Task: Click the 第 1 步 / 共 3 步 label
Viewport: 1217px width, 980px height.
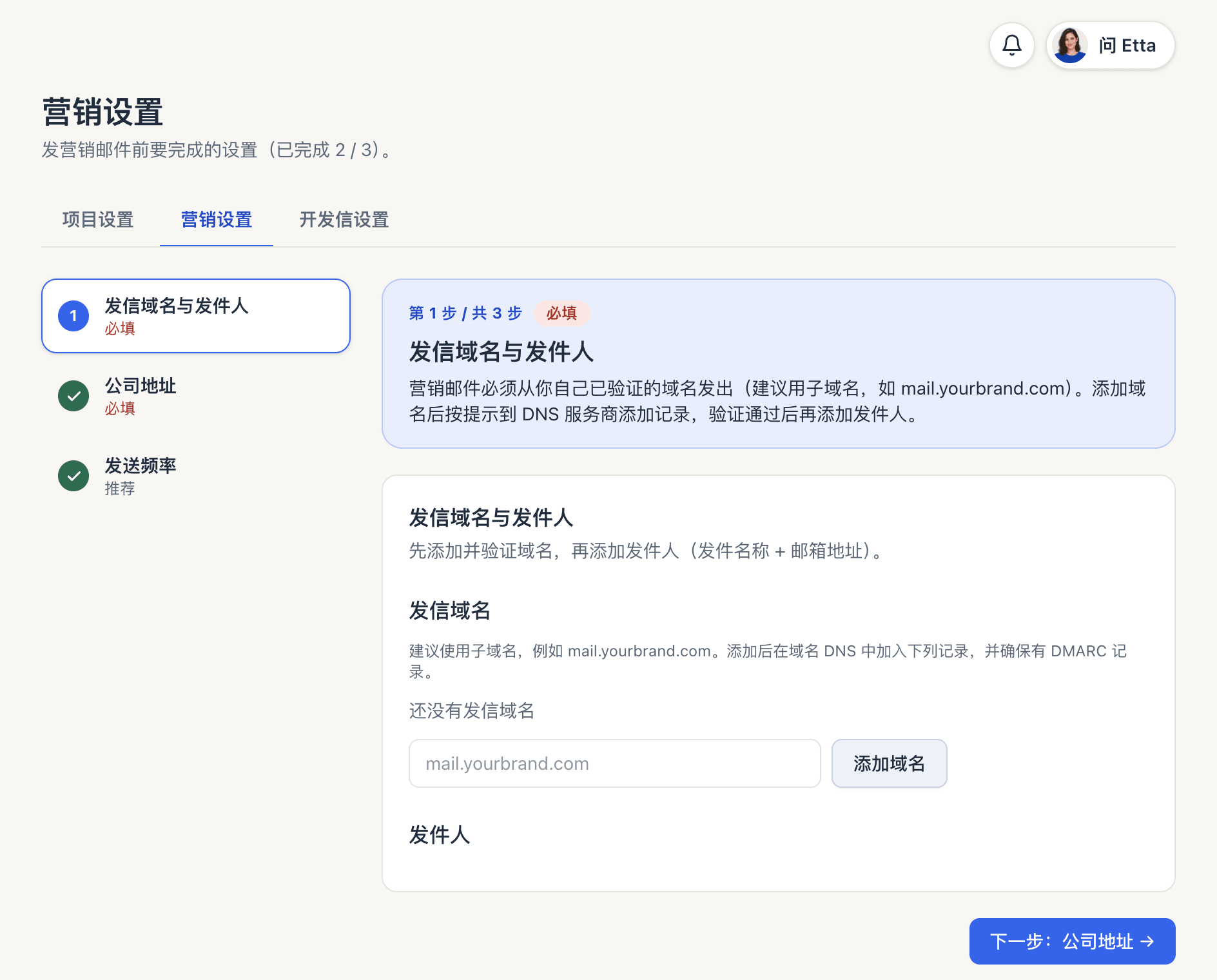Action: point(465,313)
